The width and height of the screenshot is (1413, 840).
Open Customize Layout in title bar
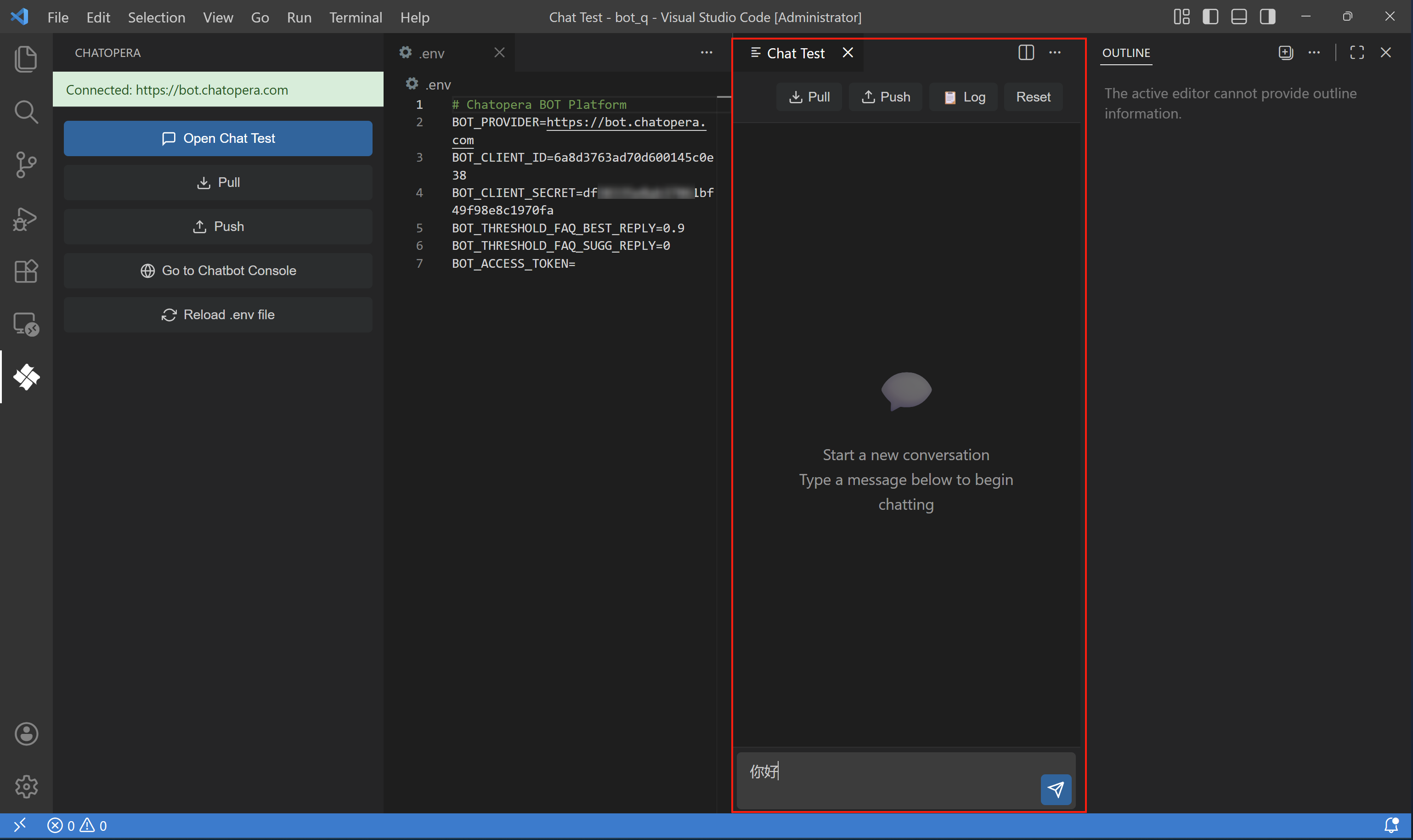pyautogui.click(x=1181, y=17)
